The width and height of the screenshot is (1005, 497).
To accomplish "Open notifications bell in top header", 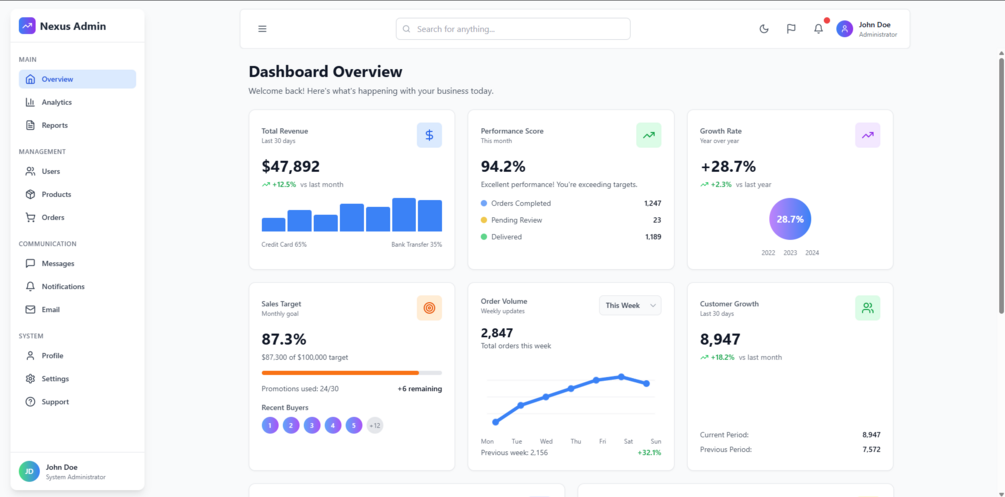I will pos(818,29).
